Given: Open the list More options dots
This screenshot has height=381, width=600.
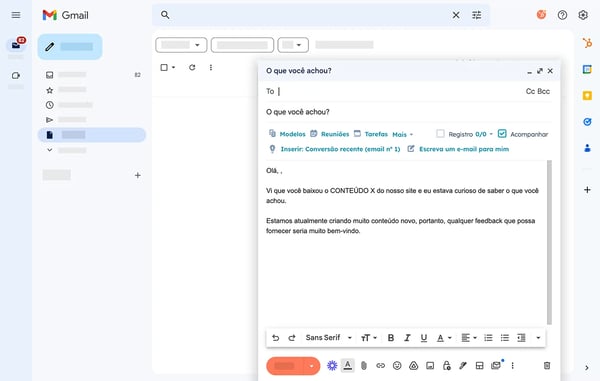Looking at the screenshot, I should (x=210, y=67).
